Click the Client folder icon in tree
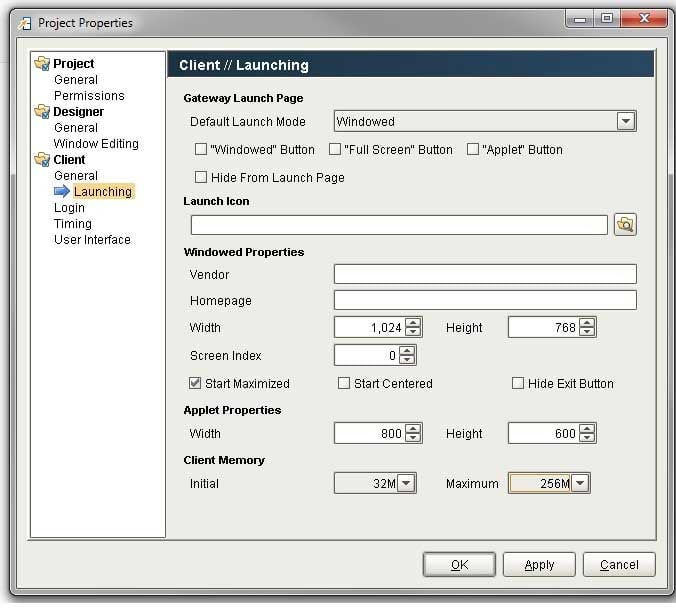Image resolution: width=676 pixels, height=608 pixels. [42, 160]
